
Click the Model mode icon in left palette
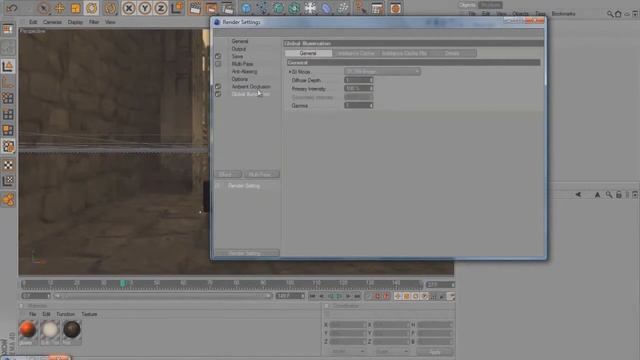coord(8,66)
